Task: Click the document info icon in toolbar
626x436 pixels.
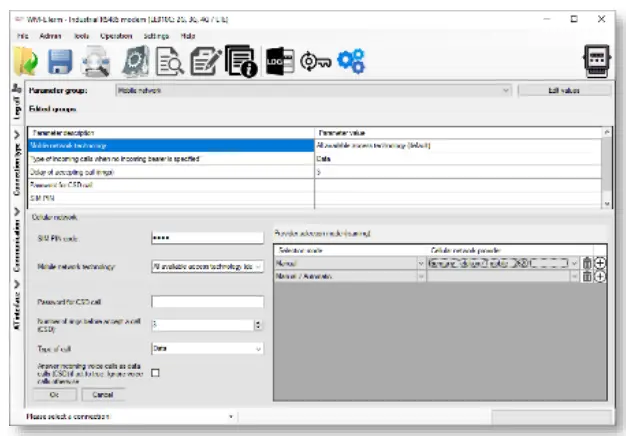Action: pos(240,62)
